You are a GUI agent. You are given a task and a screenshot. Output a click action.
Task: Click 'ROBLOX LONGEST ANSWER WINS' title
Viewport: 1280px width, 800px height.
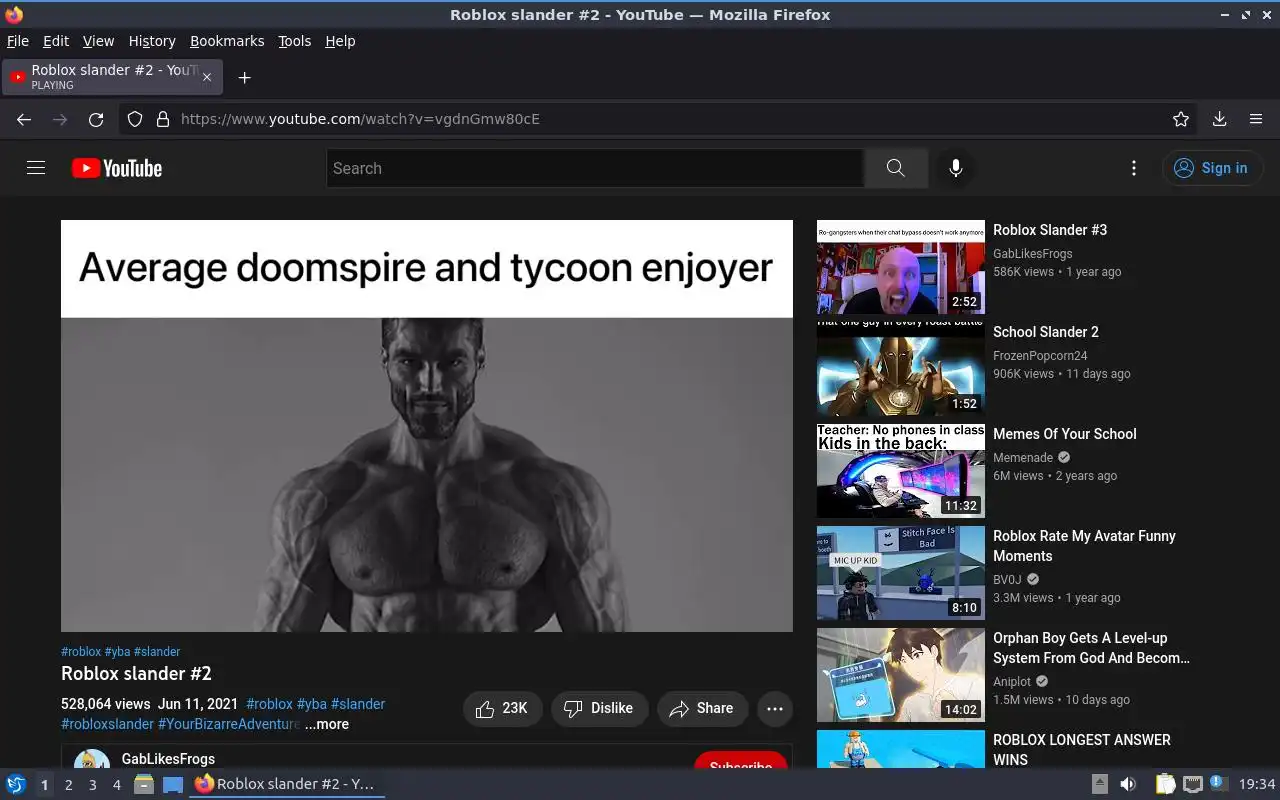[1081, 750]
